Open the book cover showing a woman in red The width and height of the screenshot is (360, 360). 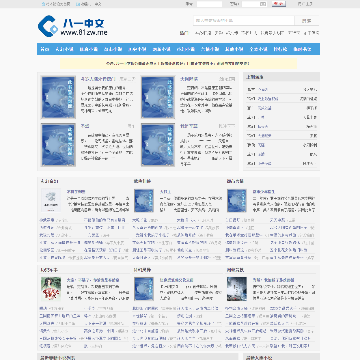click(51, 289)
